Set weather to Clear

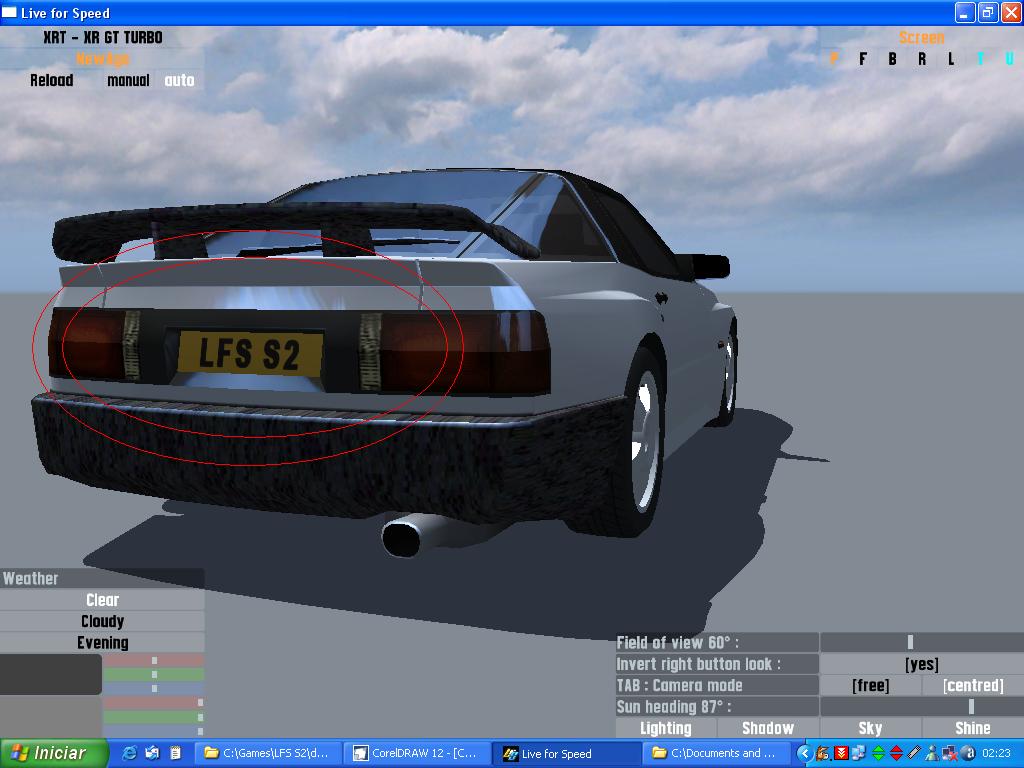tap(103, 600)
